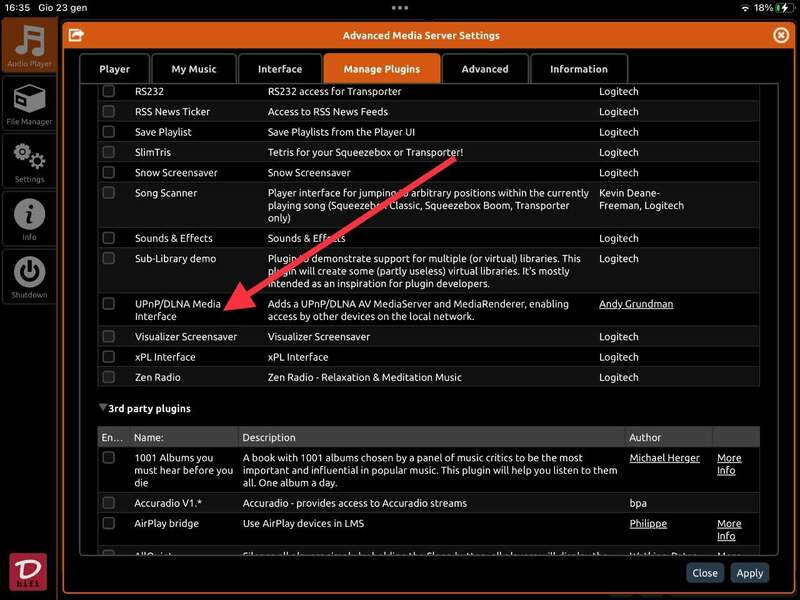Click the Apply button
This screenshot has width=800, height=600.
[749, 573]
